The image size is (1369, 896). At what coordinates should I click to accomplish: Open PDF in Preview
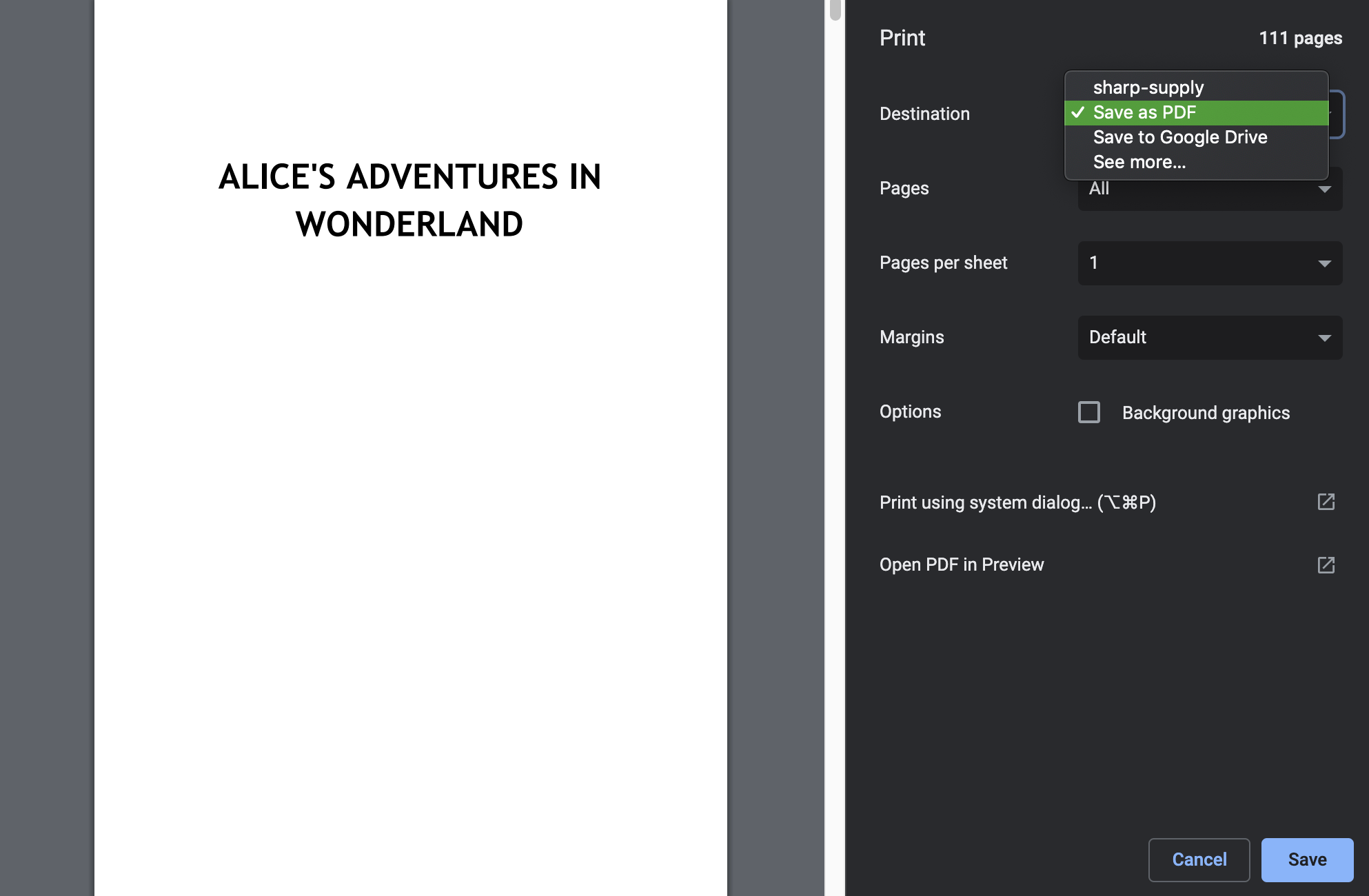[x=961, y=564]
